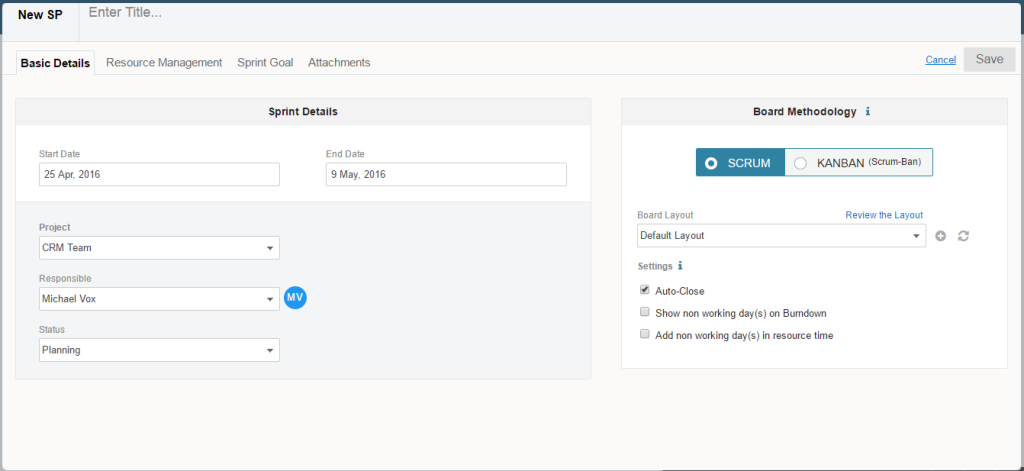1024x471 pixels.
Task: Select the SCRUM methodology radio button
Action: (x=711, y=163)
